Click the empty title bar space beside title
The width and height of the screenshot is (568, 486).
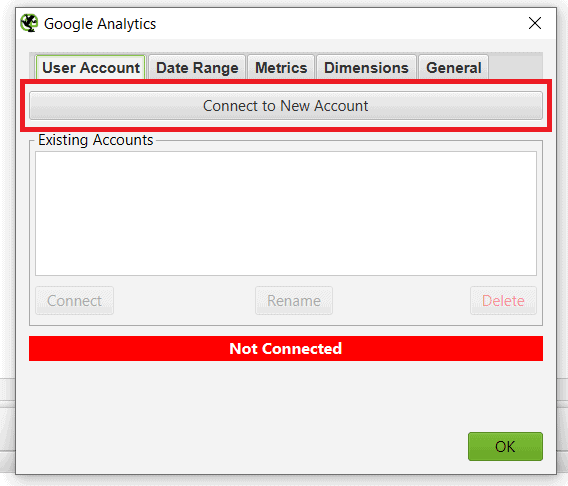click(341, 23)
